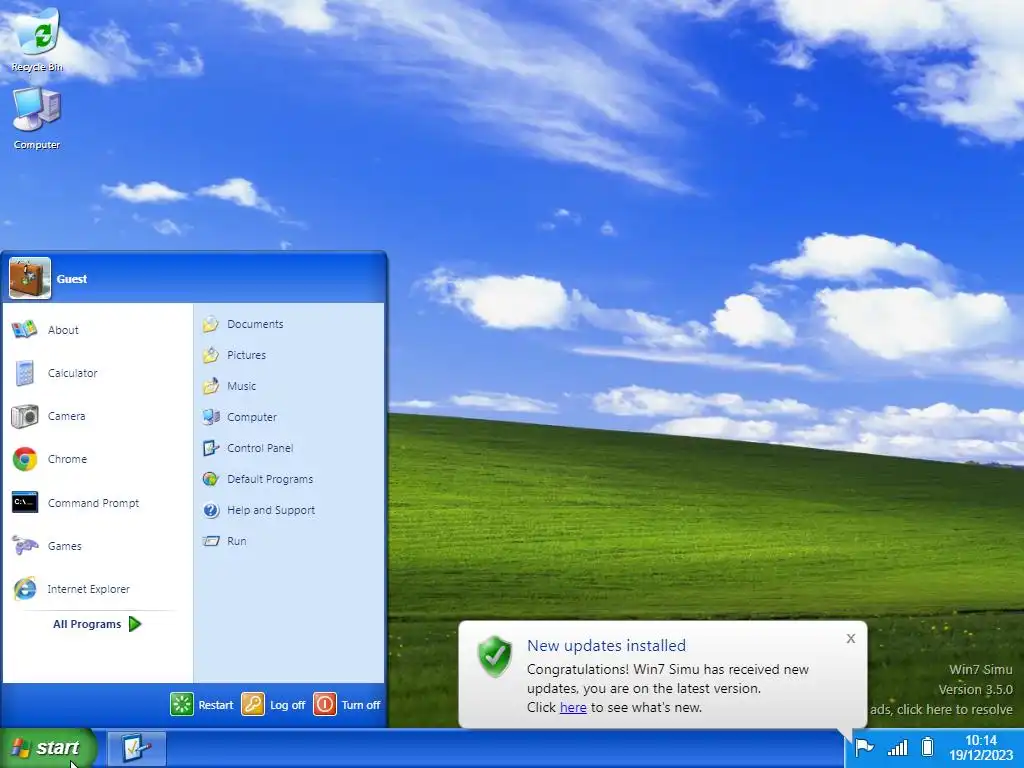
Task: Open the Documents folder icon
Action: click(x=210, y=324)
